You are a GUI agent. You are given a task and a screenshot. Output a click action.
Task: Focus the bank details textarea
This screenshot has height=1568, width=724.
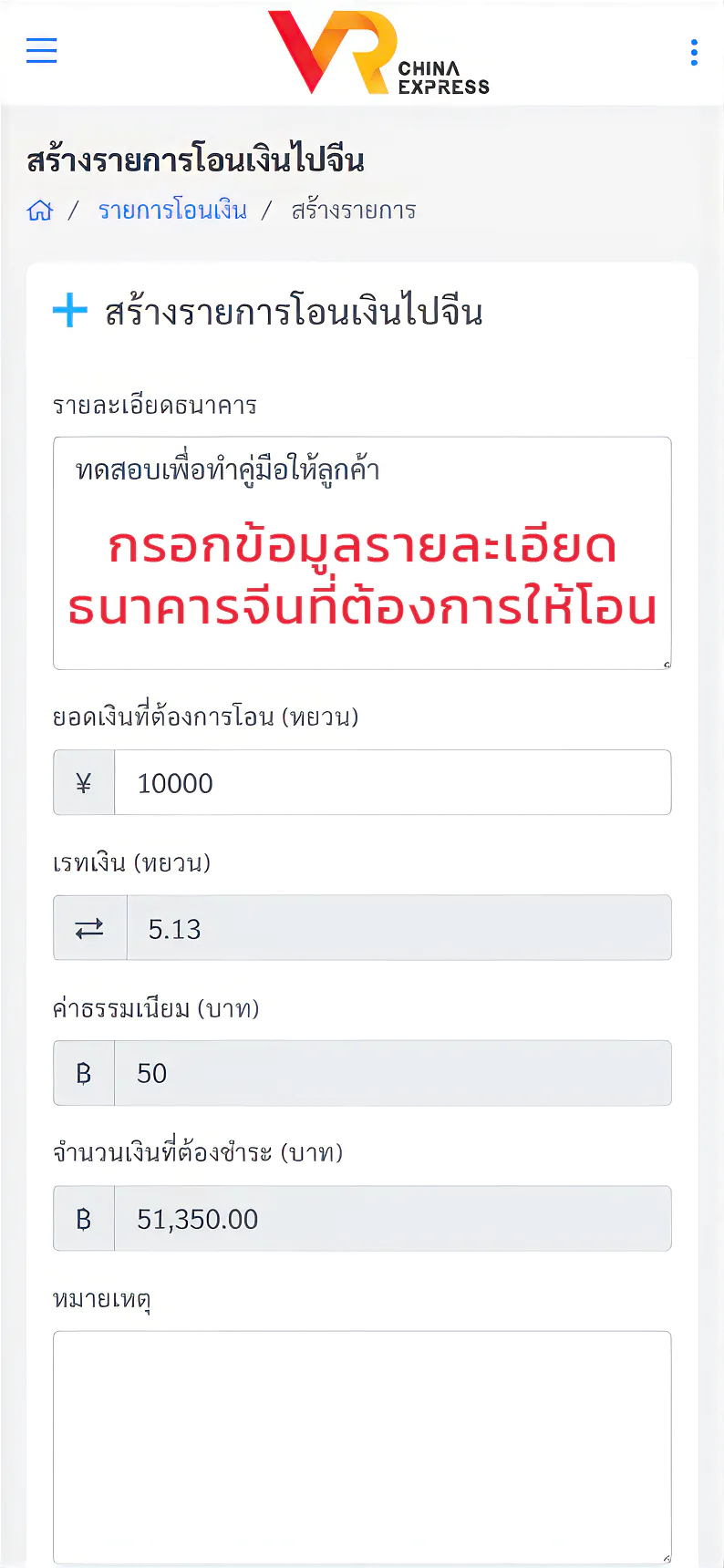[362, 552]
